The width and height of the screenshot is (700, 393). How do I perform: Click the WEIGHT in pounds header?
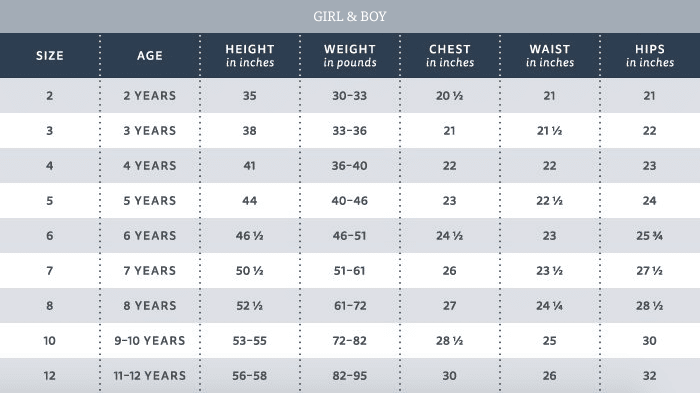[x=350, y=56]
